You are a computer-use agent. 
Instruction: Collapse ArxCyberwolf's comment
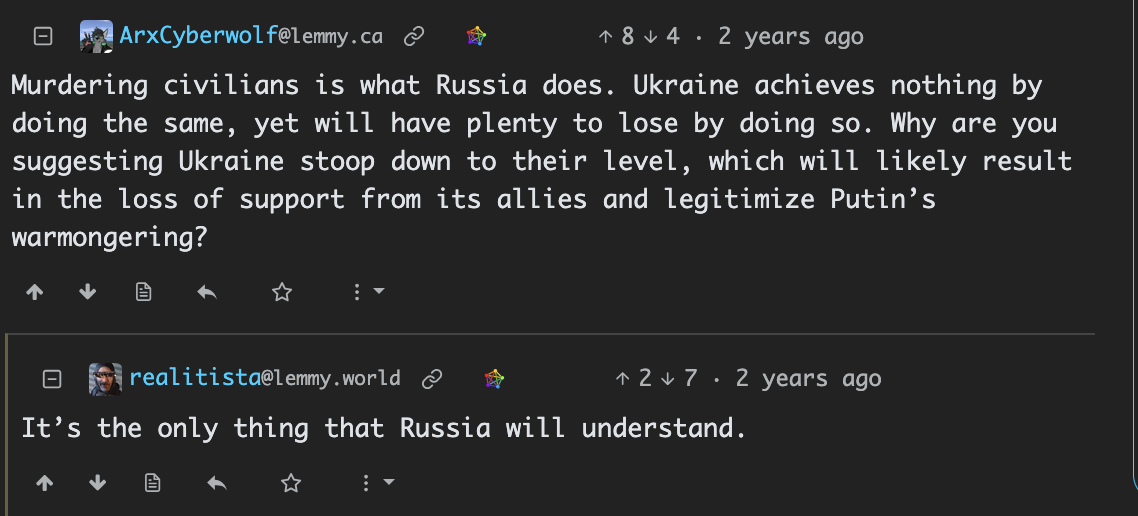click(43, 37)
